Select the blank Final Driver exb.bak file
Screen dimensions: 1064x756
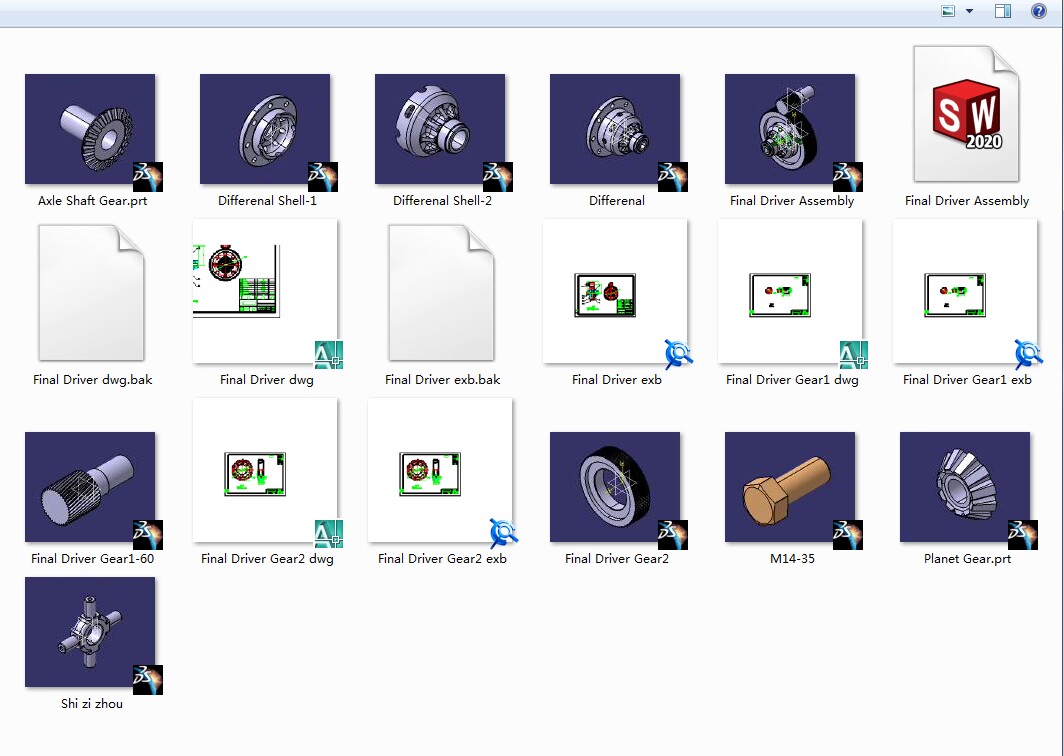click(441, 292)
